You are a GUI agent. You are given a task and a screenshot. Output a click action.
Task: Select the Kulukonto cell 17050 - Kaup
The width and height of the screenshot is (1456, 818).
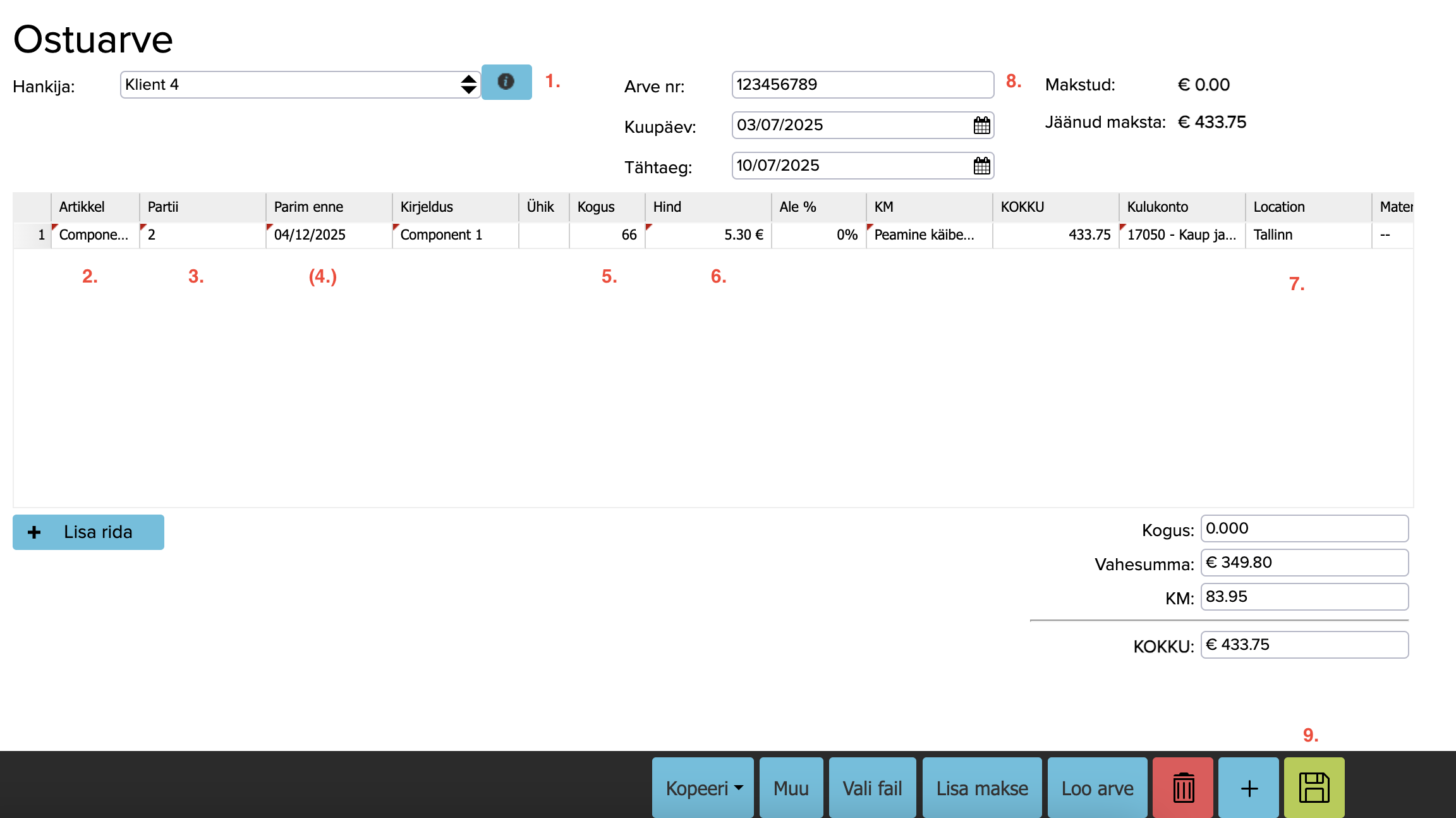point(1182,235)
